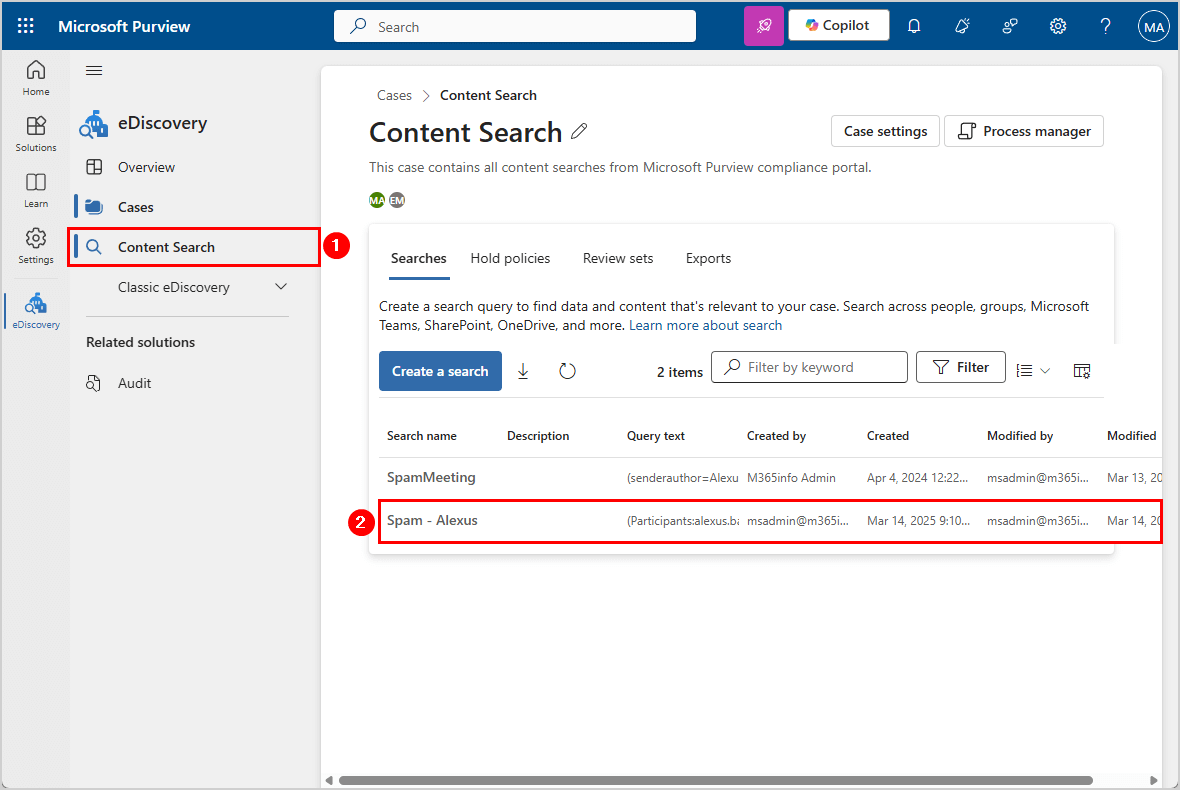Open the help question mark icon

(1105, 26)
